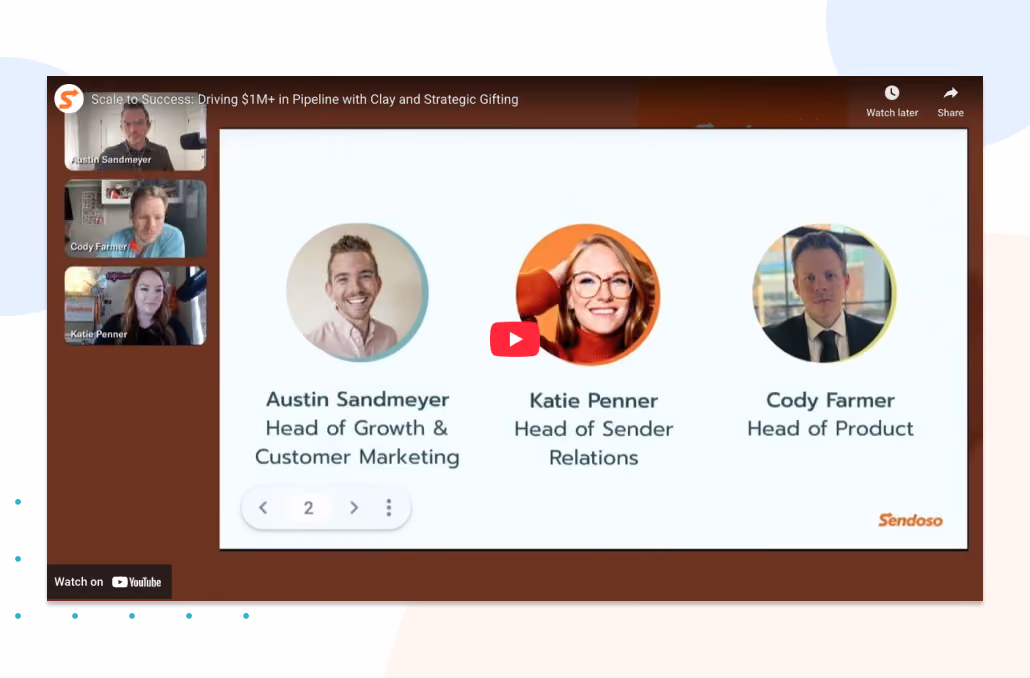Click 'Cody Farmer' name text on slide

click(x=830, y=401)
